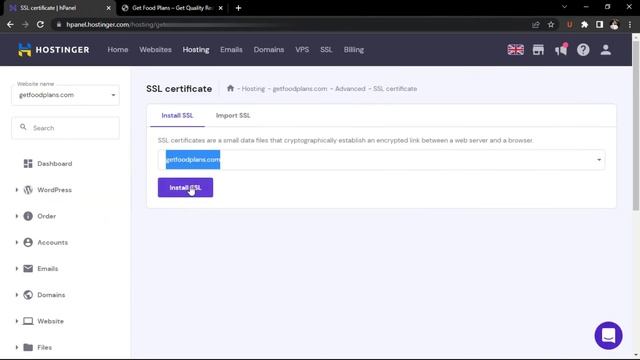The image size is (640, 360).
Task: Expand the WordPress sidebar section arrow
Action: [17, 190]
